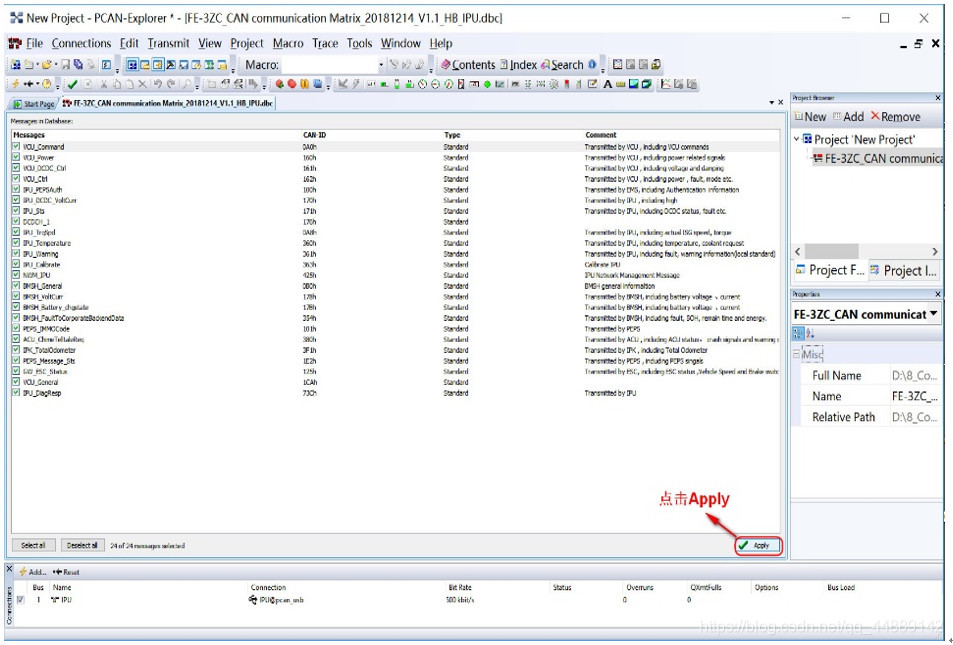953x645 pixels.
Task: Click the Paste clipboard icon
Action: click(129, 84)
